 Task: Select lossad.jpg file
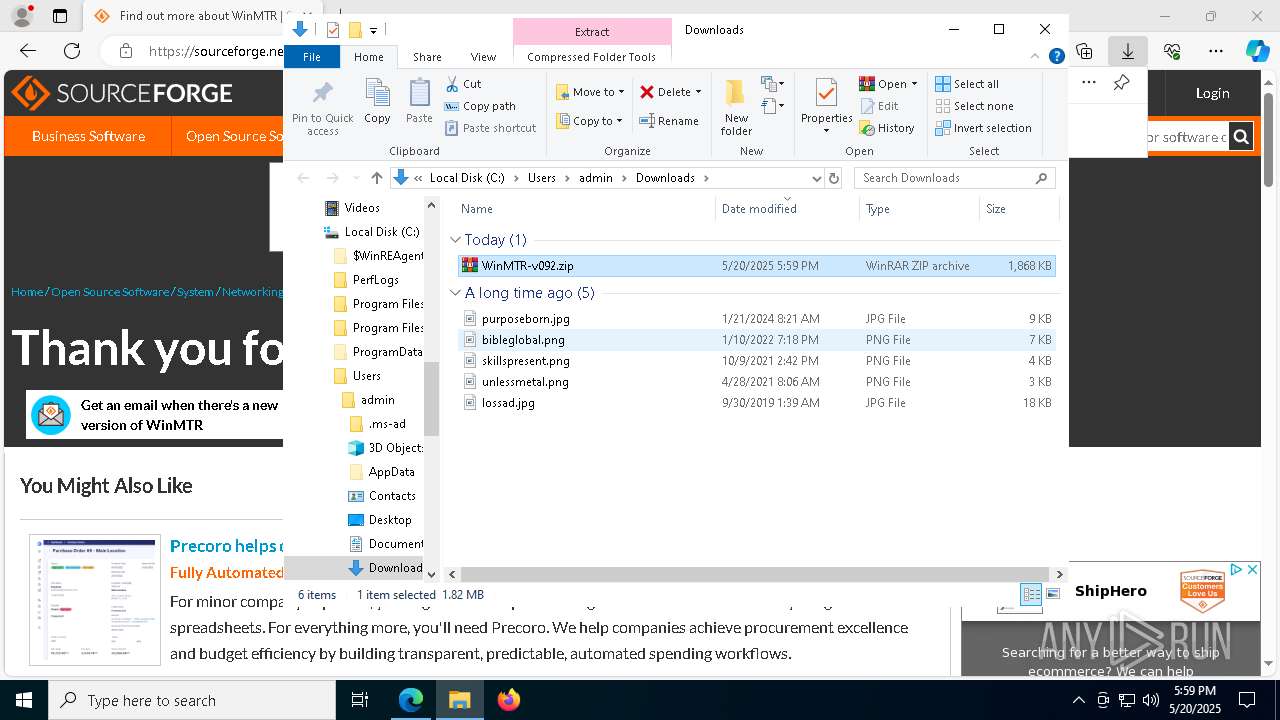point(756,403)
